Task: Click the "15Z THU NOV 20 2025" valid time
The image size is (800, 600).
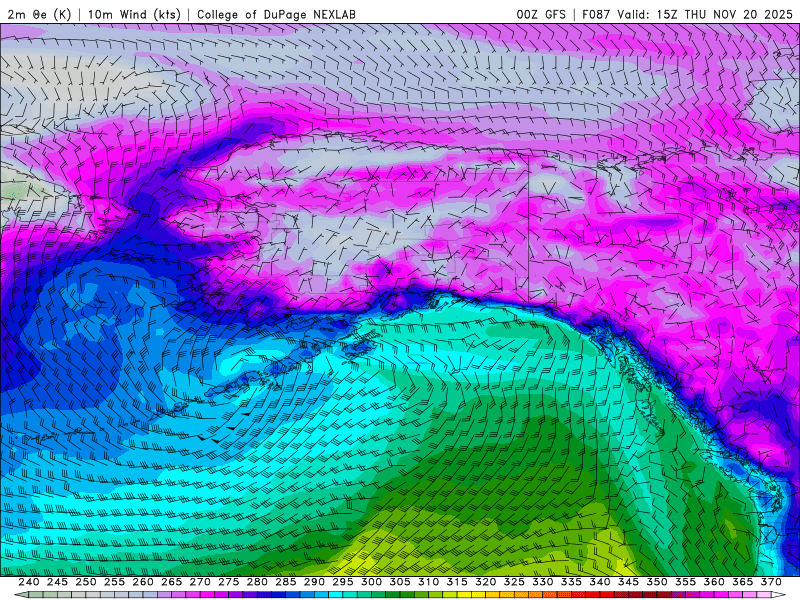Action: (724, 14)
